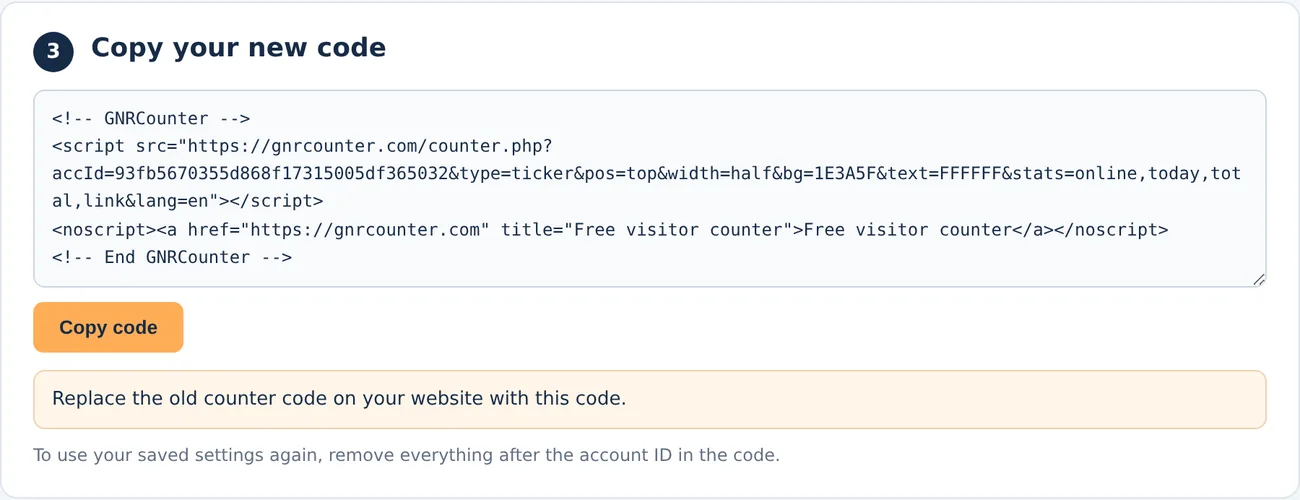
Task: Click the saved settings hint text below
Action: point(406,455)
